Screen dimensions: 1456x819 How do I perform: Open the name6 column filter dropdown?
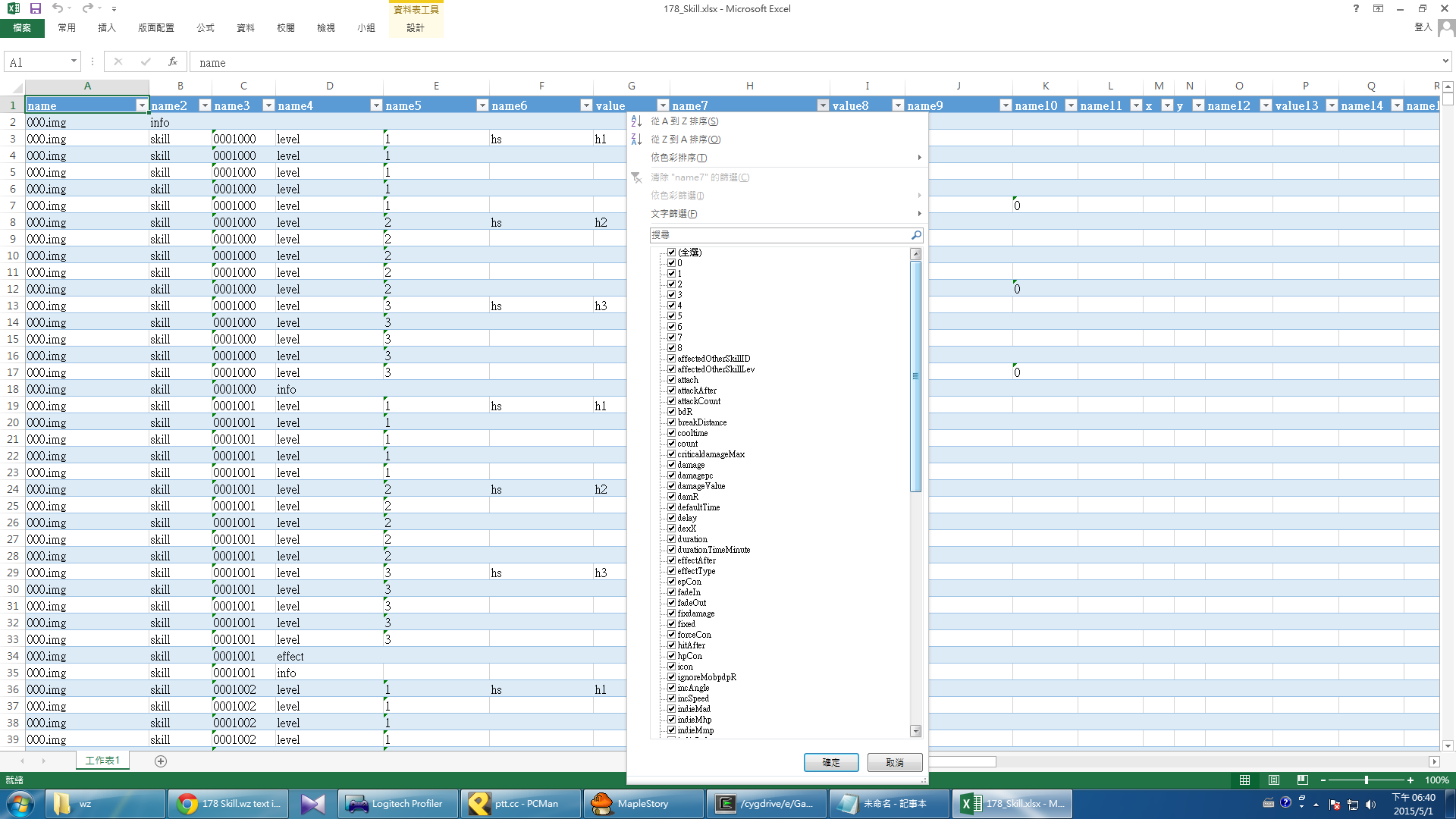tap(586, 105)
